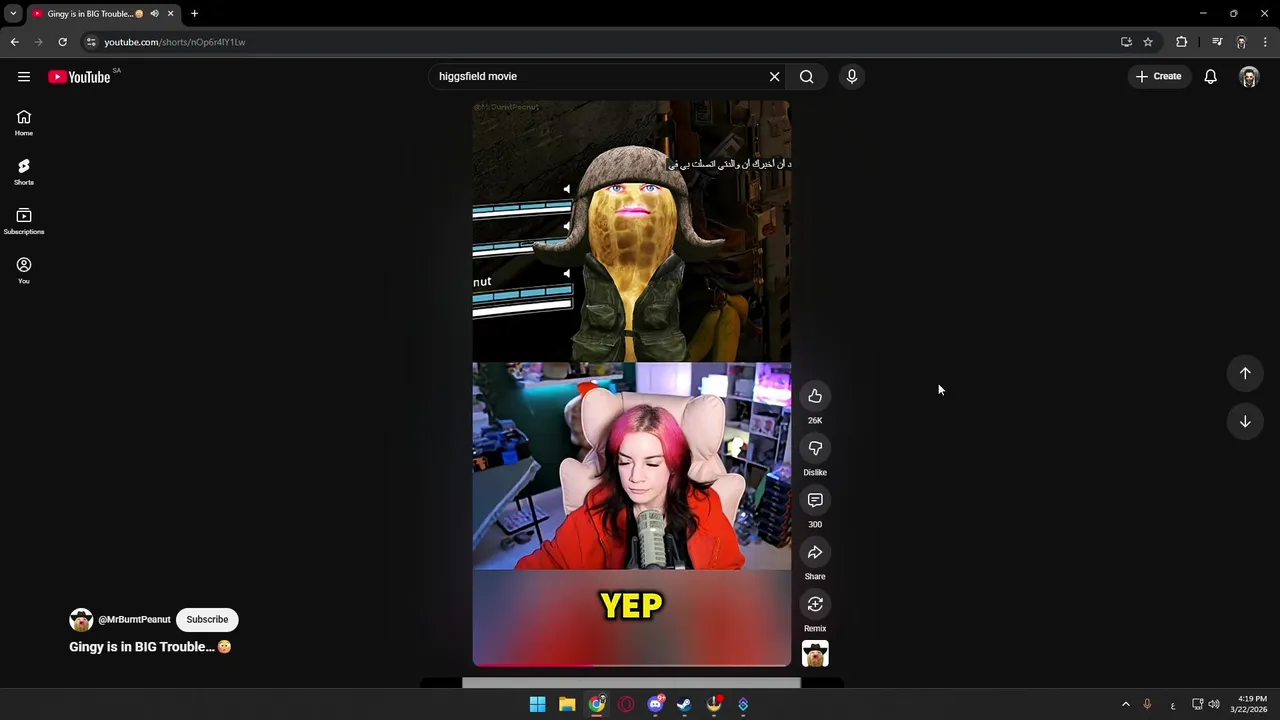Image resolution: width=1280 pixels, height=720 pixels.
Task: Open the @MrBurntPeanut channel link
Action: (x=134, y=620)
